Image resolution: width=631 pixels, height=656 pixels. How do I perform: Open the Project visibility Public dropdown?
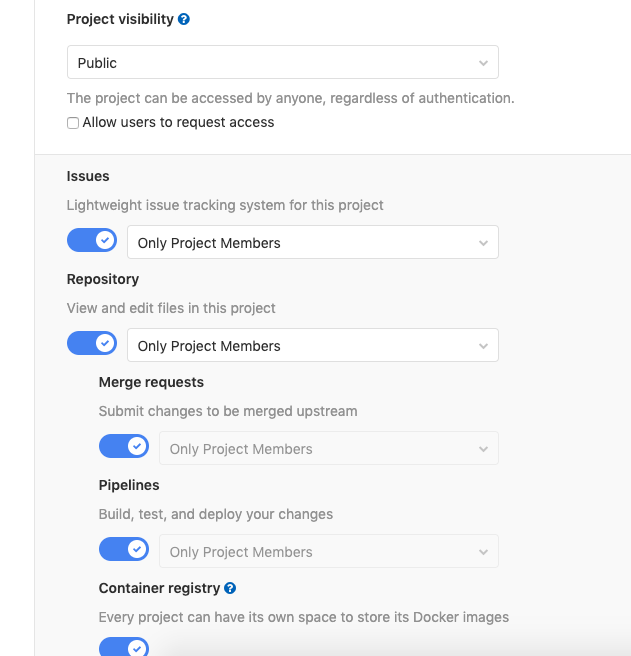(282, 63)
